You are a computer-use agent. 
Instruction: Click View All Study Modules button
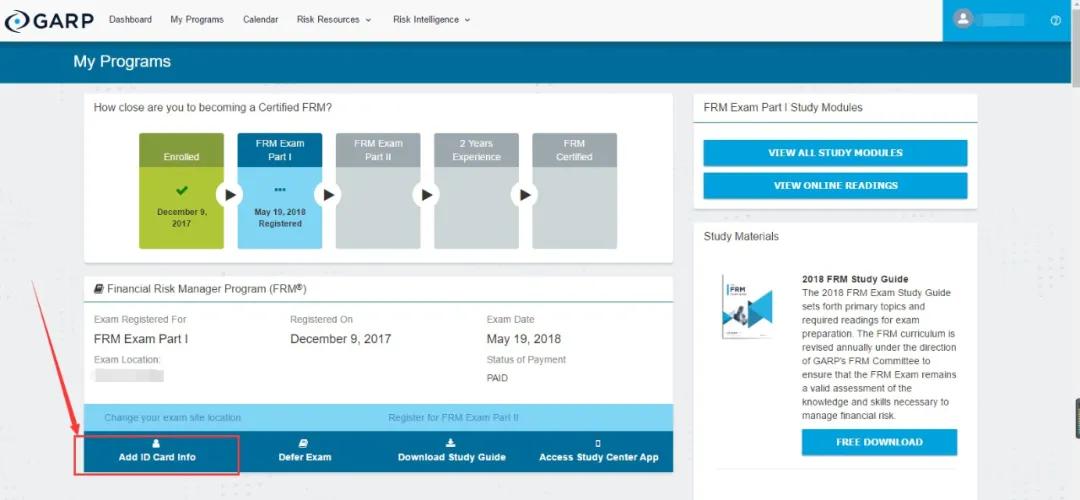coord(835,153)
